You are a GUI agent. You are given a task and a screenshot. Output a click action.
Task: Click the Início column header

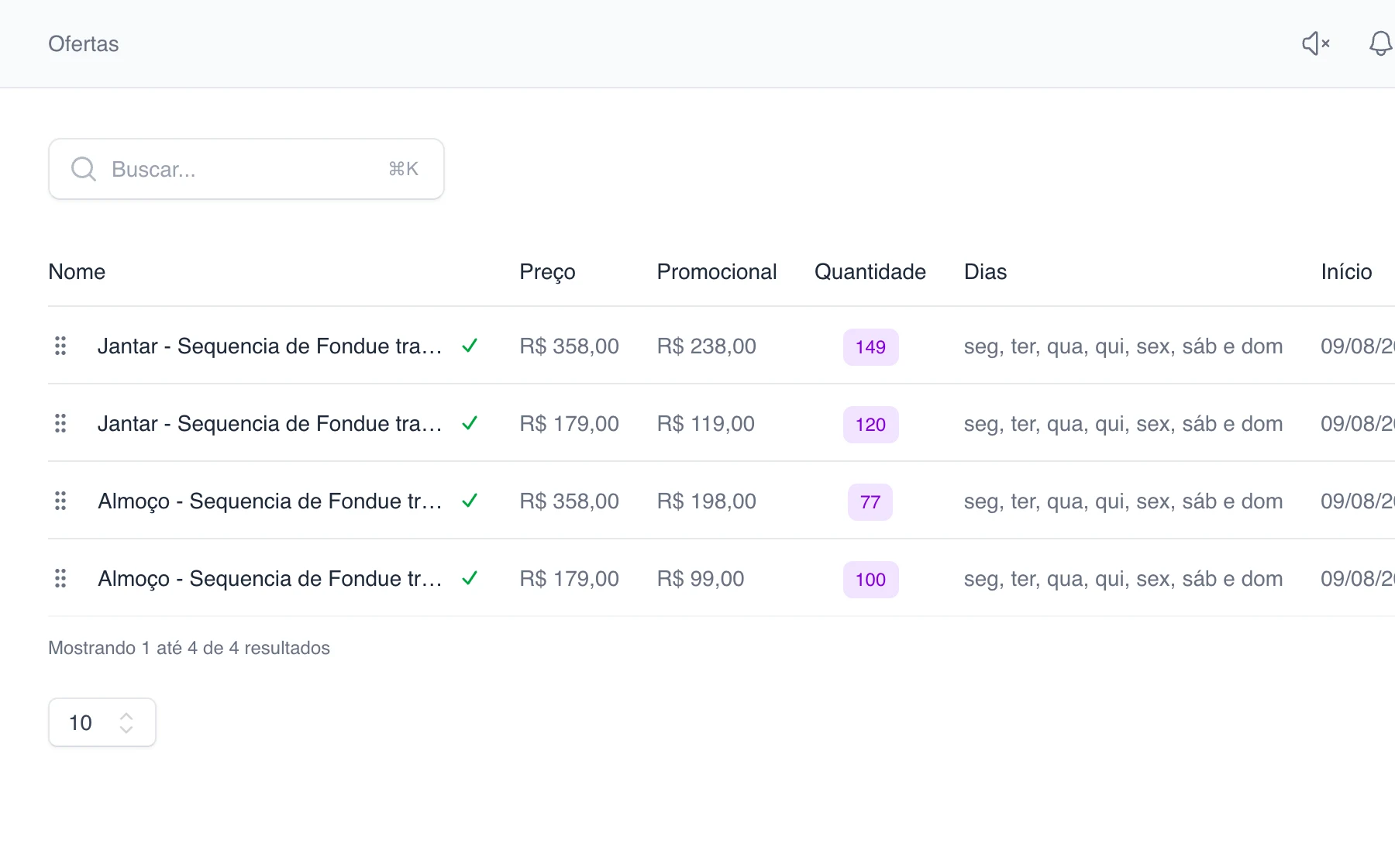[1347, 272]
